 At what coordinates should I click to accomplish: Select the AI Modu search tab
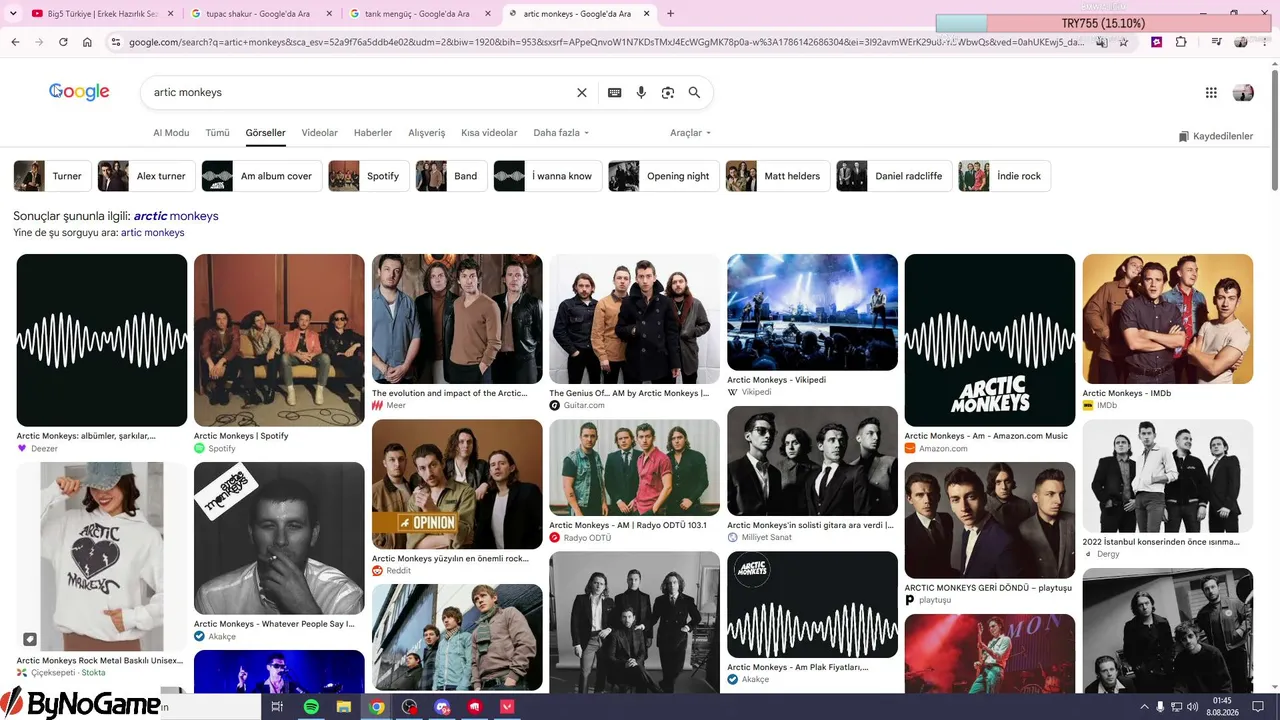pos(171,133)
